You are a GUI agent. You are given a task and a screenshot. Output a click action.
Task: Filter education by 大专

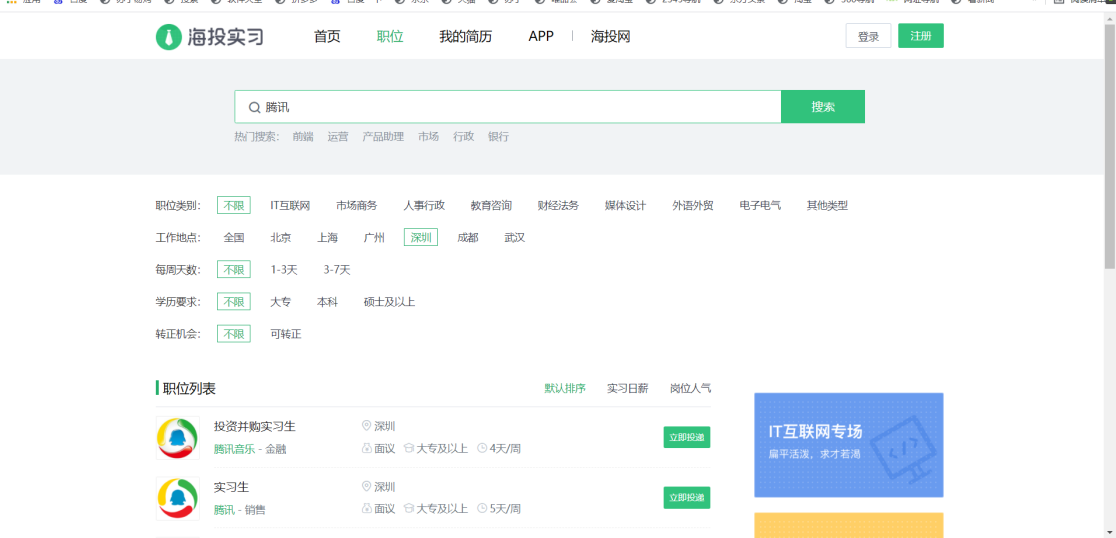point(280,302)
